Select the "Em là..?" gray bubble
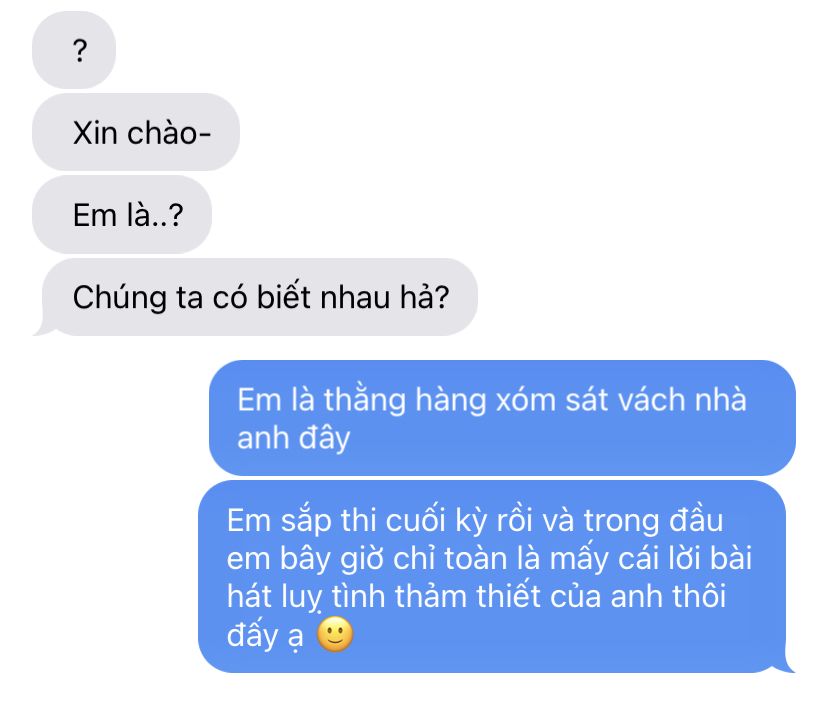Screen dimensions: 828x714 [x=122, y=214]
